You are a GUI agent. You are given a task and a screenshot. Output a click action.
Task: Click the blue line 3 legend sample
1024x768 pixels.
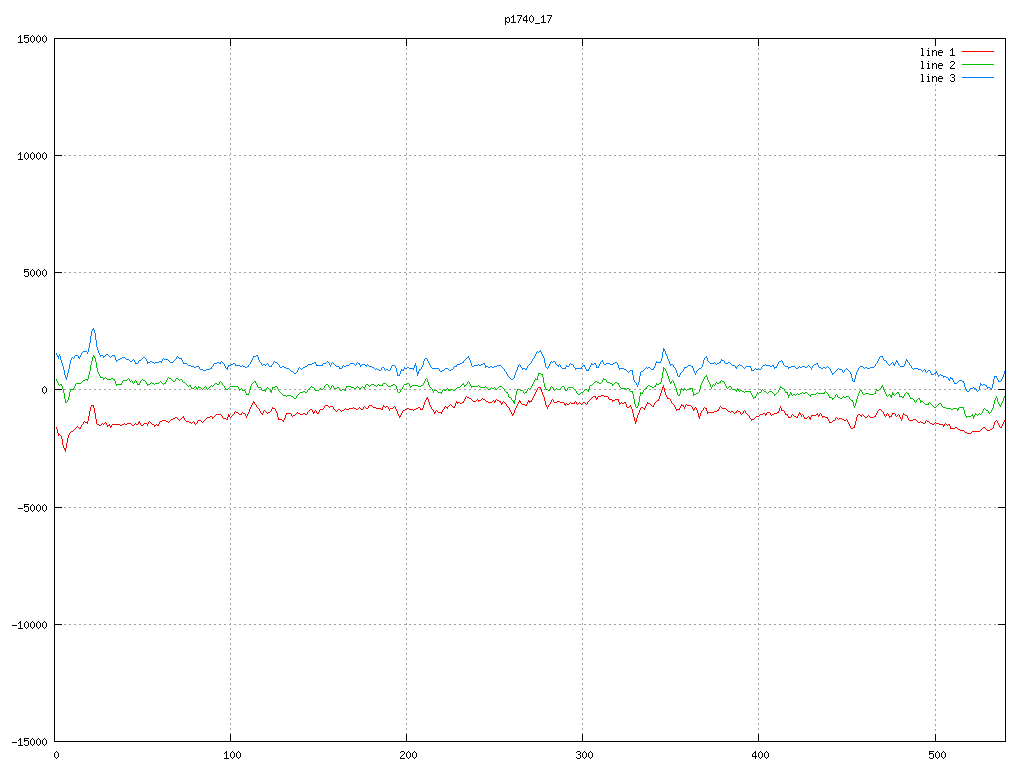(x=978, y=78)
